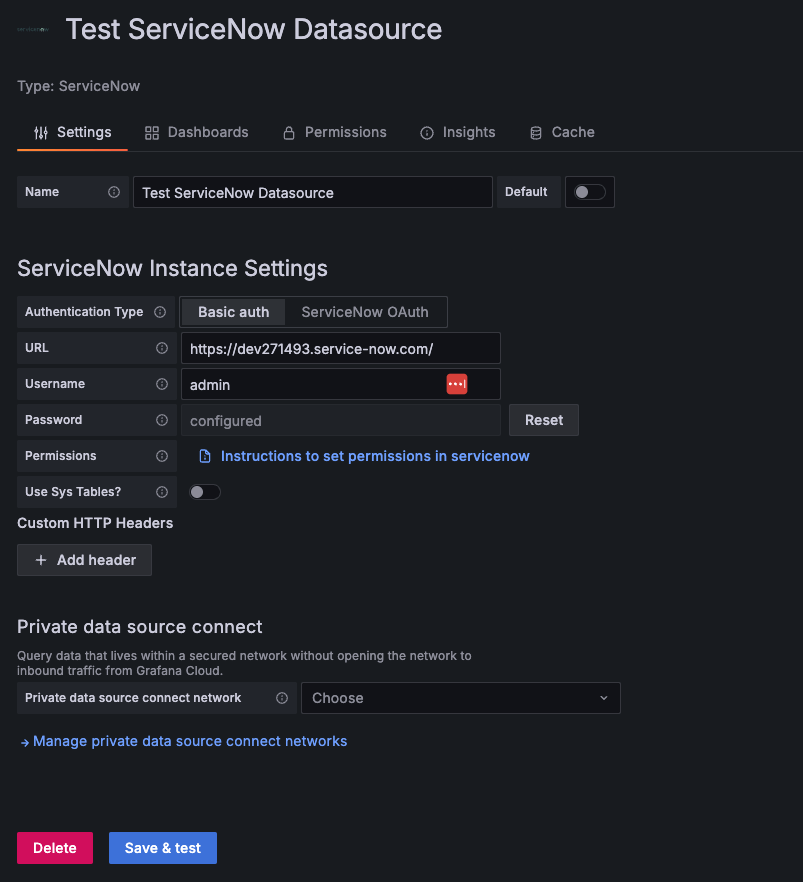Switch to the Cache tab
803x882 pixels.
coord(562,132)
